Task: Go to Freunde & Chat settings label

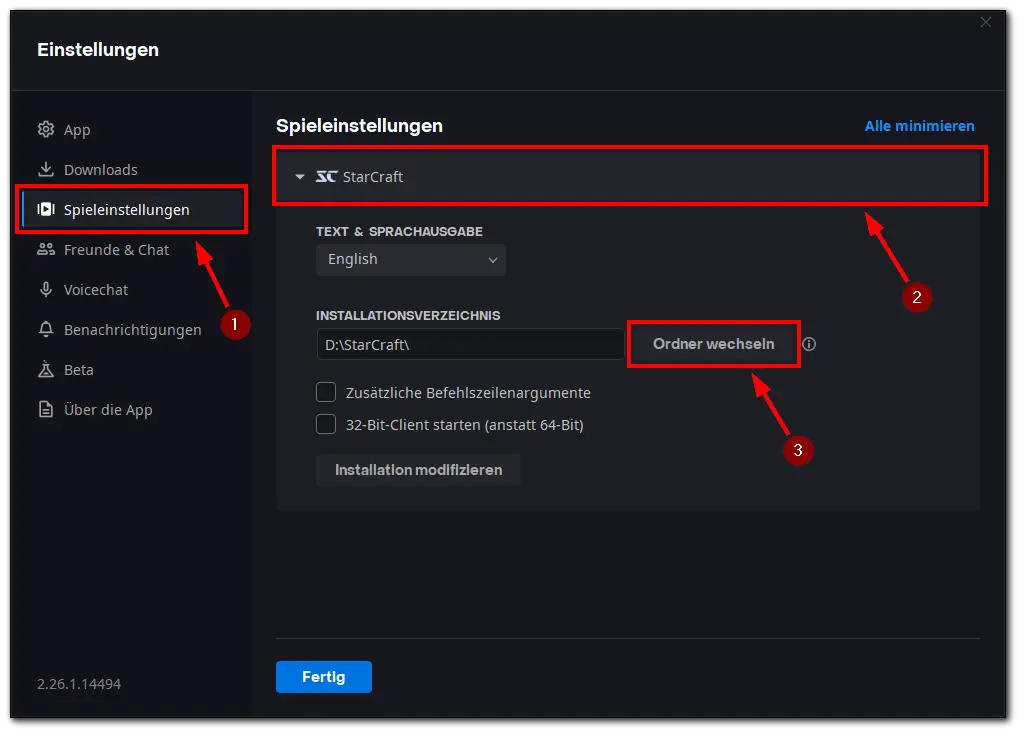Action: click(116, 249)
